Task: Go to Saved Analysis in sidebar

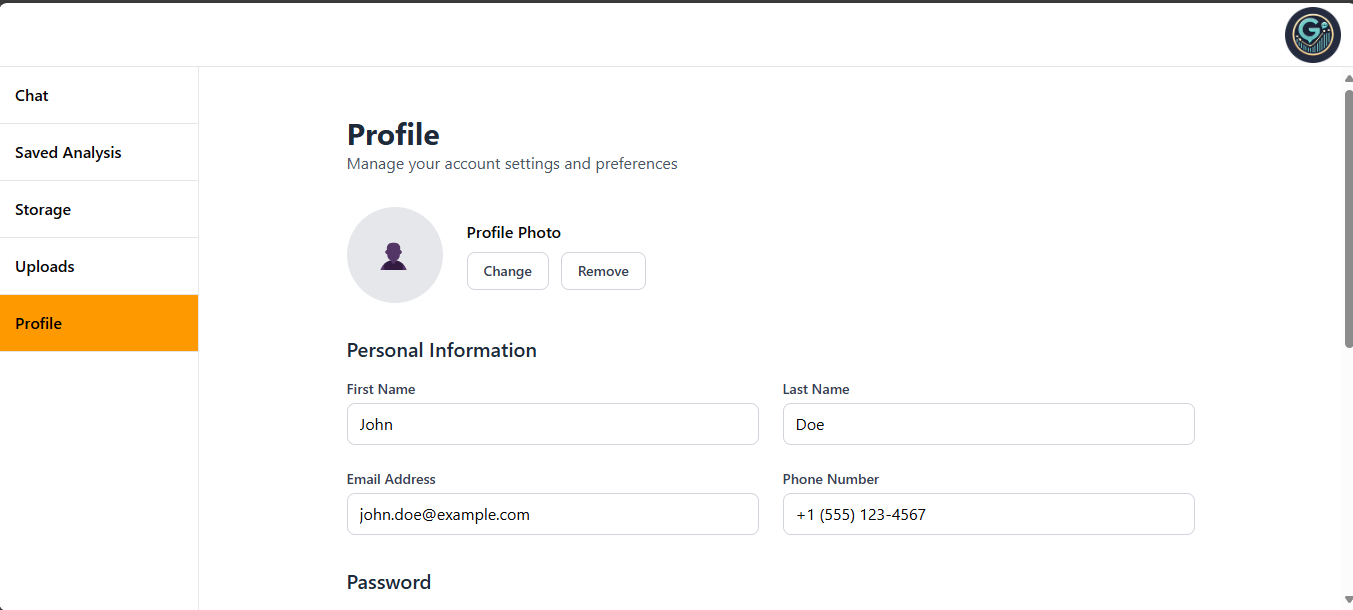Action: [99, 153]
